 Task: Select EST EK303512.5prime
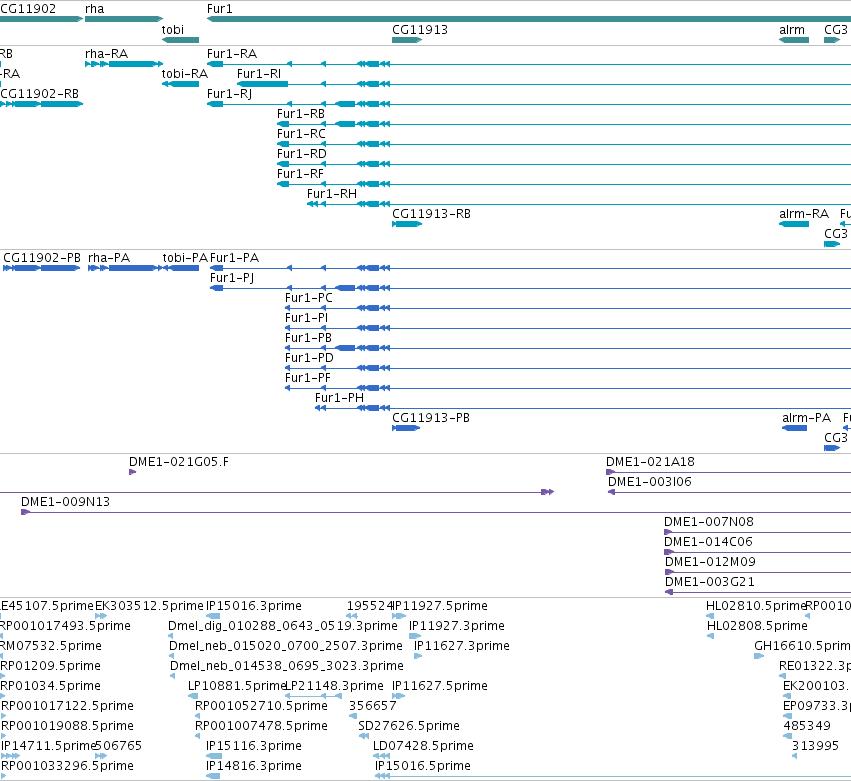149,607
